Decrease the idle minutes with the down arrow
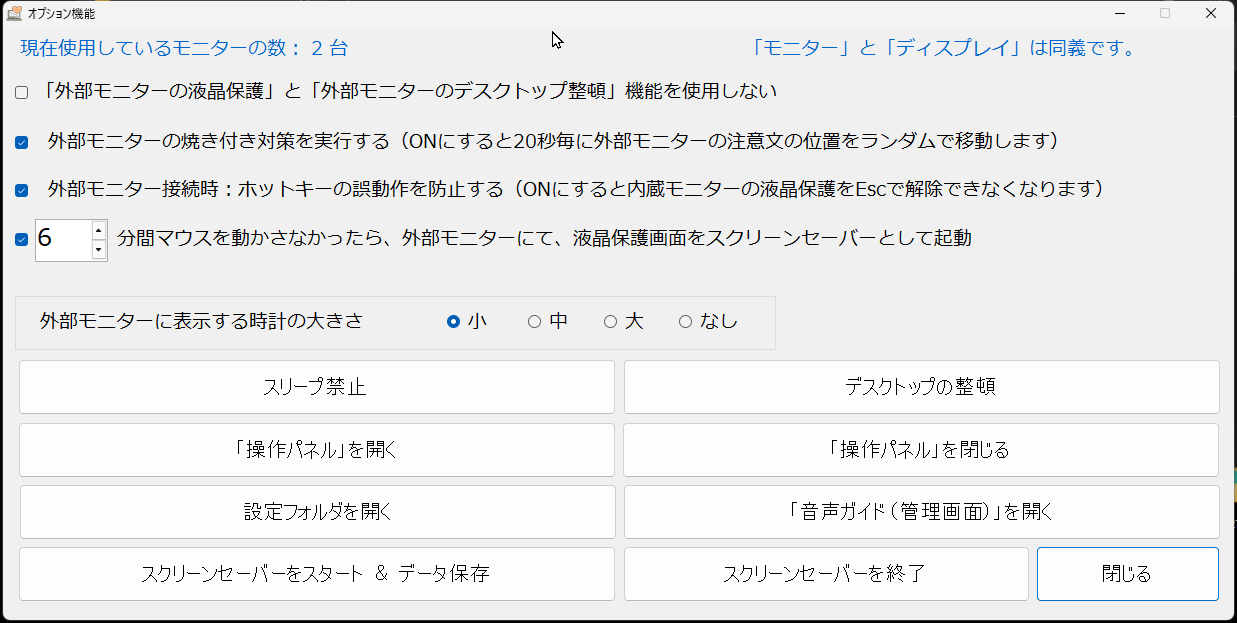 pyautogui.click(x=98, y=250)
